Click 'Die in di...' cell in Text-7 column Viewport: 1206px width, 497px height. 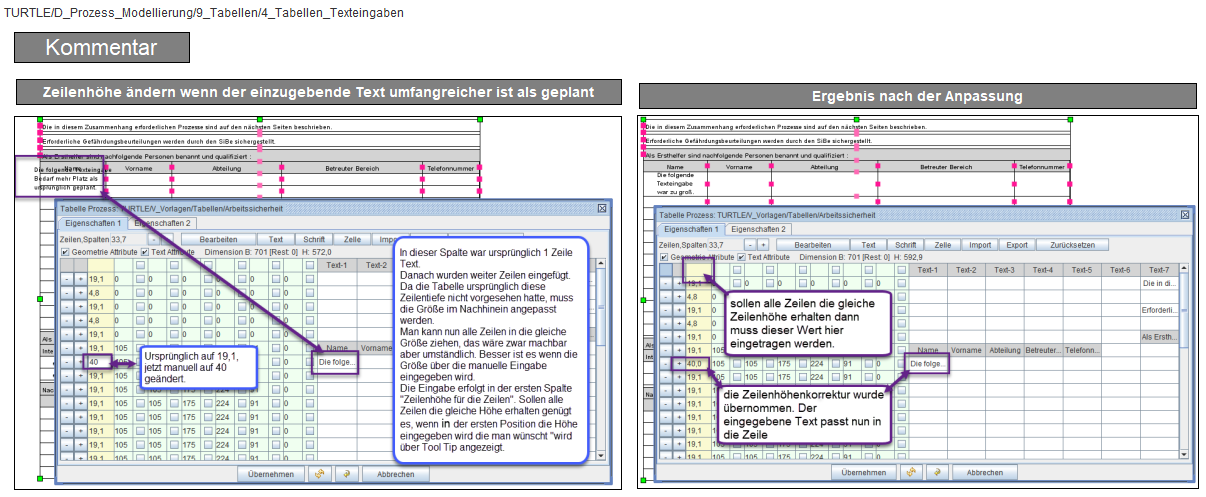click(1158, 284)
